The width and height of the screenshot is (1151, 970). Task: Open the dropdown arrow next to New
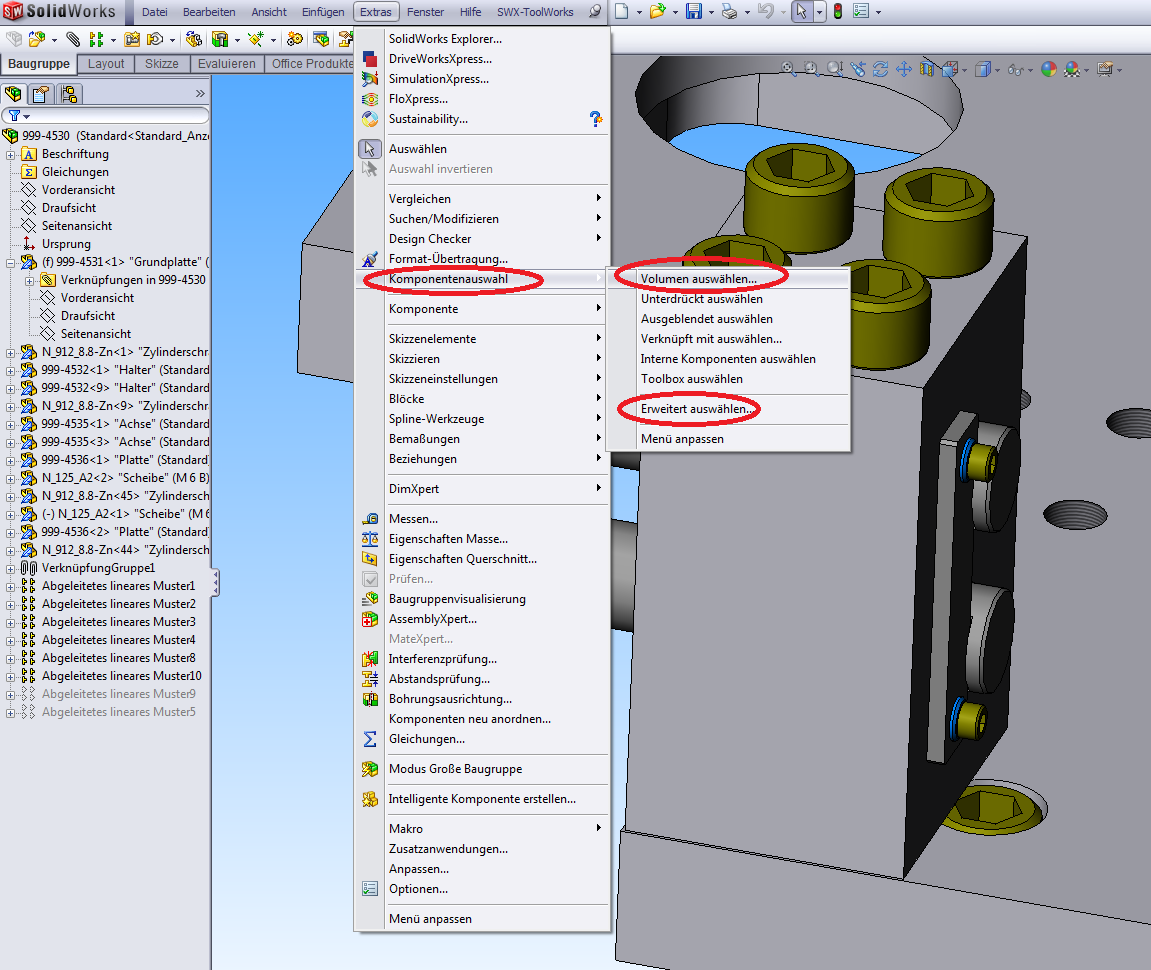(x=639, y=12)
